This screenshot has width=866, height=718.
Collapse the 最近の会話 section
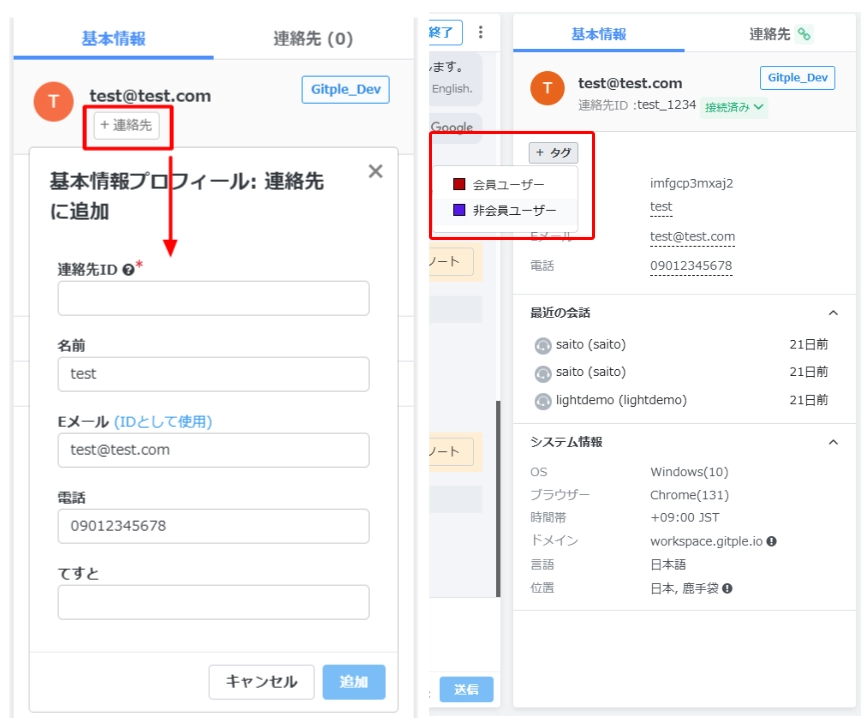[833, 313]
